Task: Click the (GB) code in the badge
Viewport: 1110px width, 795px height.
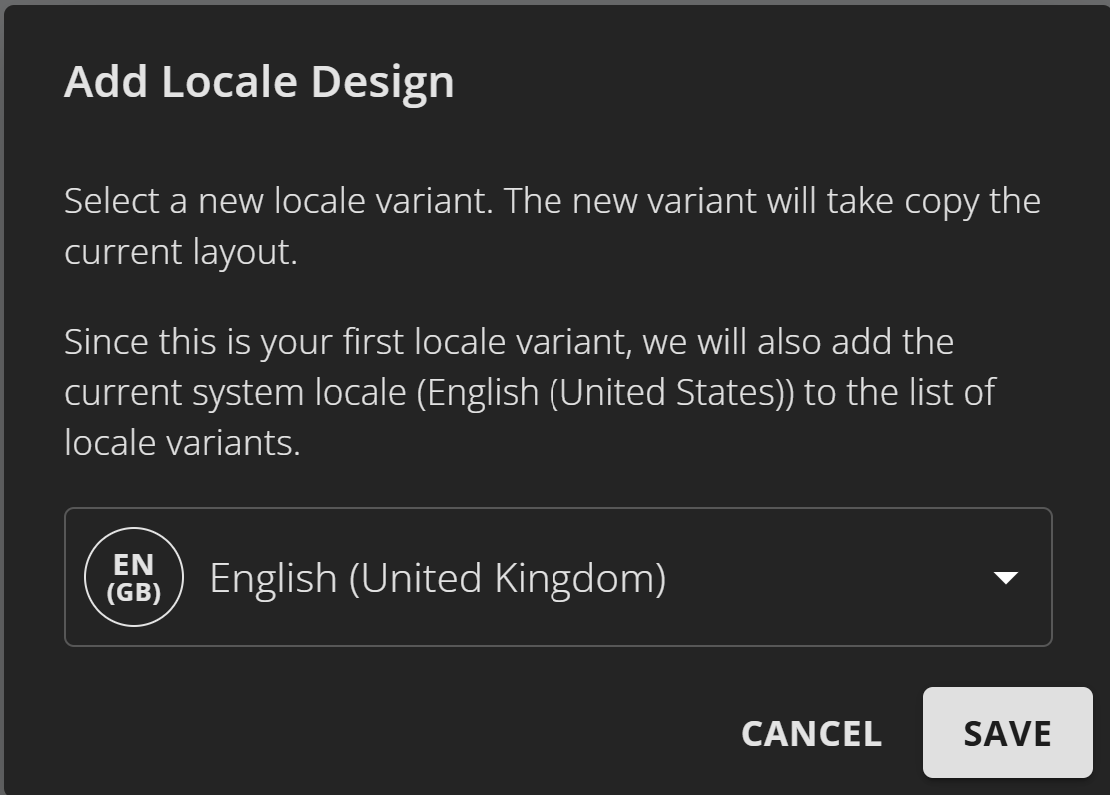Action: 133,592
